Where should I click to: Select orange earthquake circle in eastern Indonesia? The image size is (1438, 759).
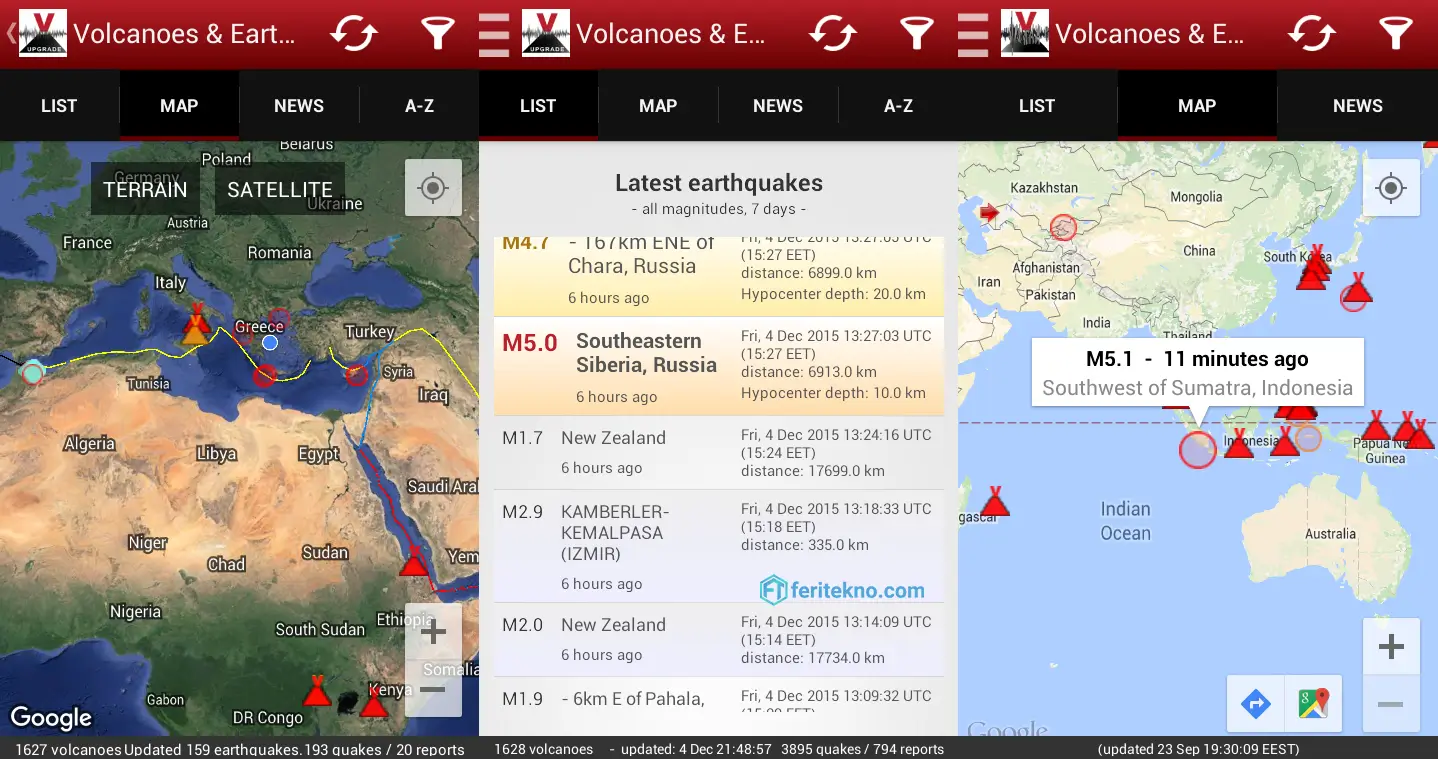tap(1308, 438)
